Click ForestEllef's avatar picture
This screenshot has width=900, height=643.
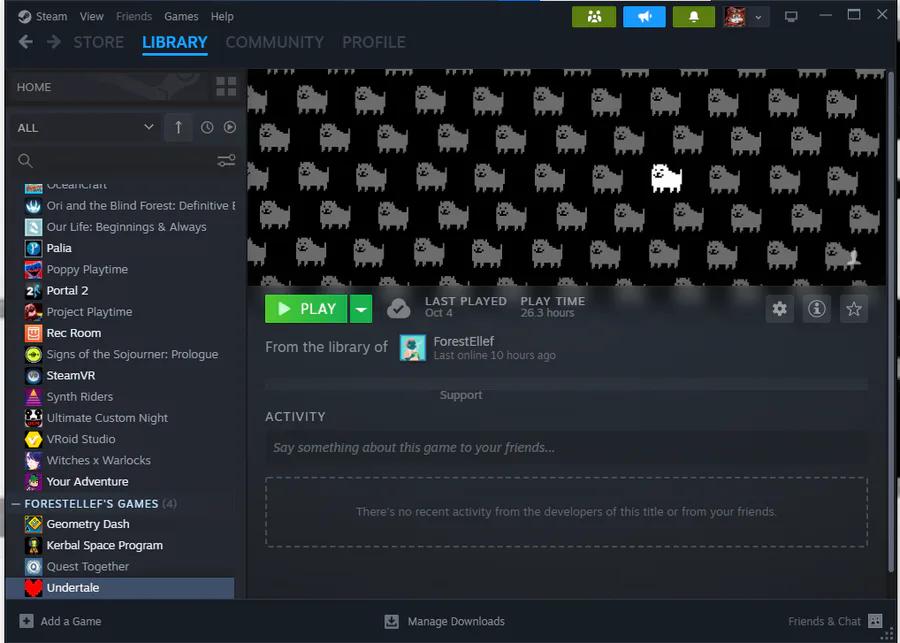(x=413, y=348)
